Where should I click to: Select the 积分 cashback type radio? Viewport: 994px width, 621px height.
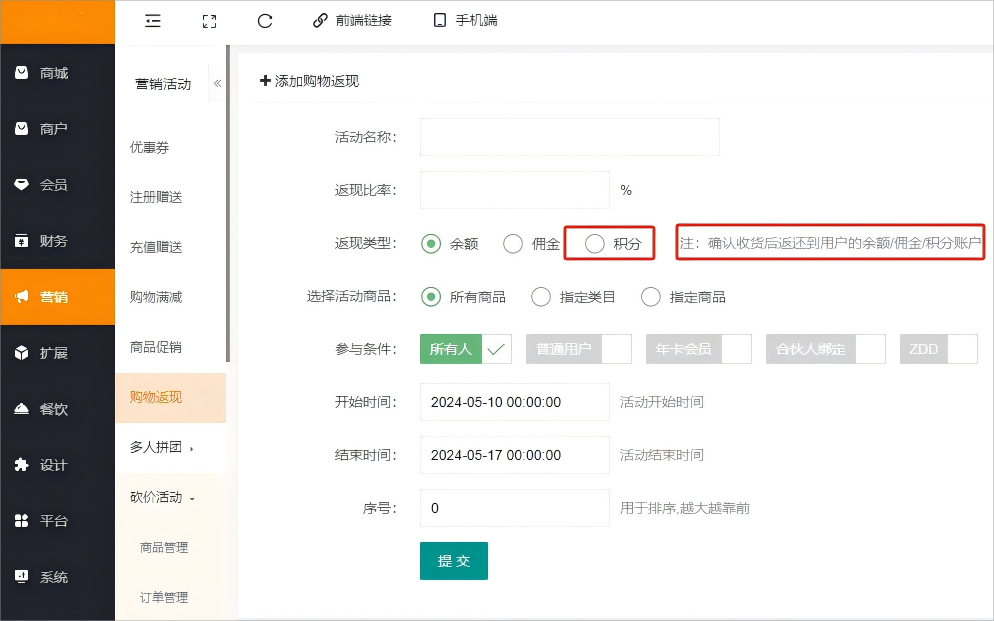point(595,244)
